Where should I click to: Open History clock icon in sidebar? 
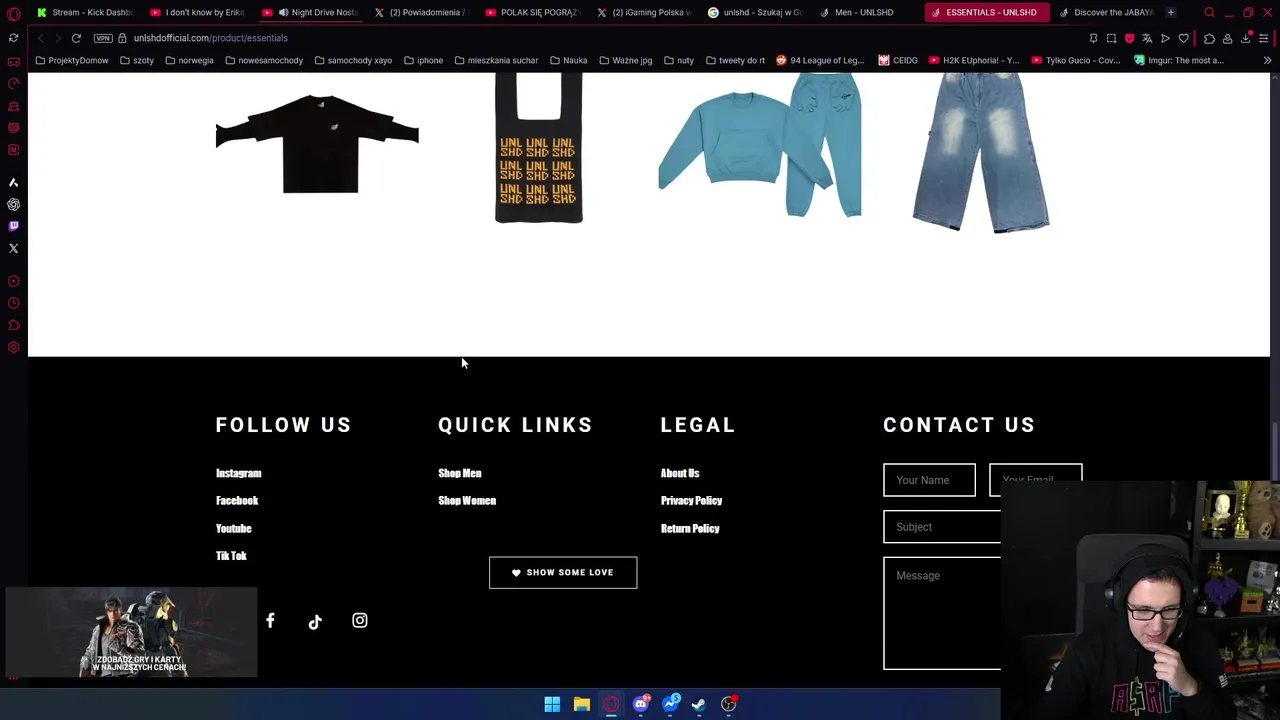[x=13, y=303]
